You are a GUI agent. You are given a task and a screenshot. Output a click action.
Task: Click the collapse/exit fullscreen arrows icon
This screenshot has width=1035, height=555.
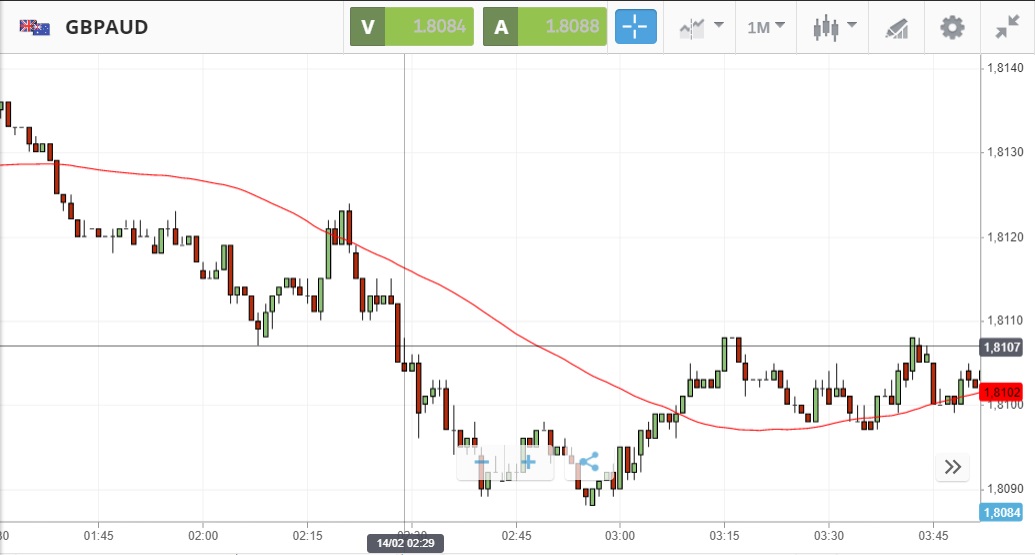click(x=1007, y=27)
